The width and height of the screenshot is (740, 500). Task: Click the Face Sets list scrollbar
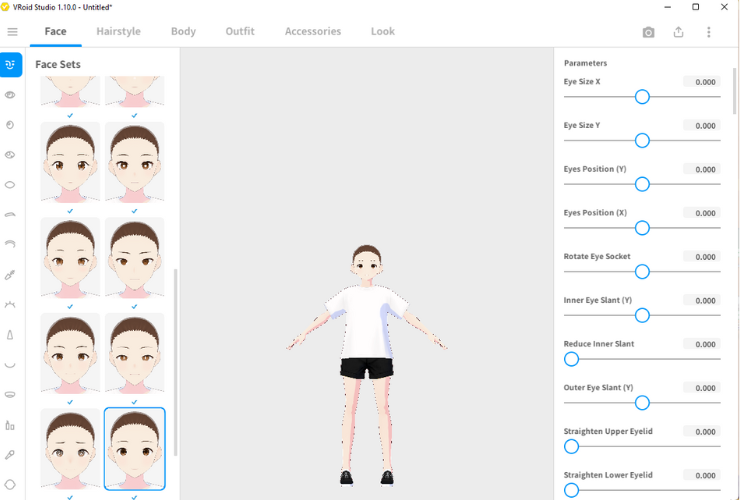[x=176, y=362]
